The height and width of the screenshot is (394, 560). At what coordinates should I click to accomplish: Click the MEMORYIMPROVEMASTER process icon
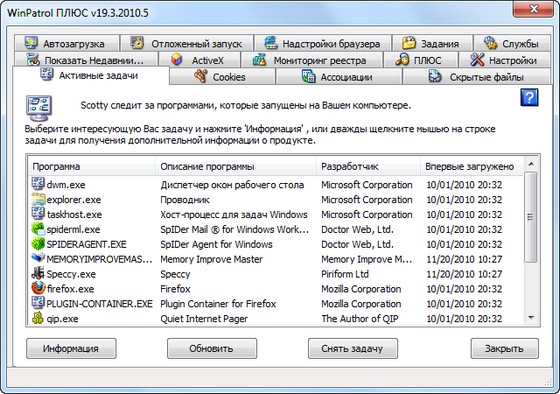pyautogui.click(x=38, y=258)
